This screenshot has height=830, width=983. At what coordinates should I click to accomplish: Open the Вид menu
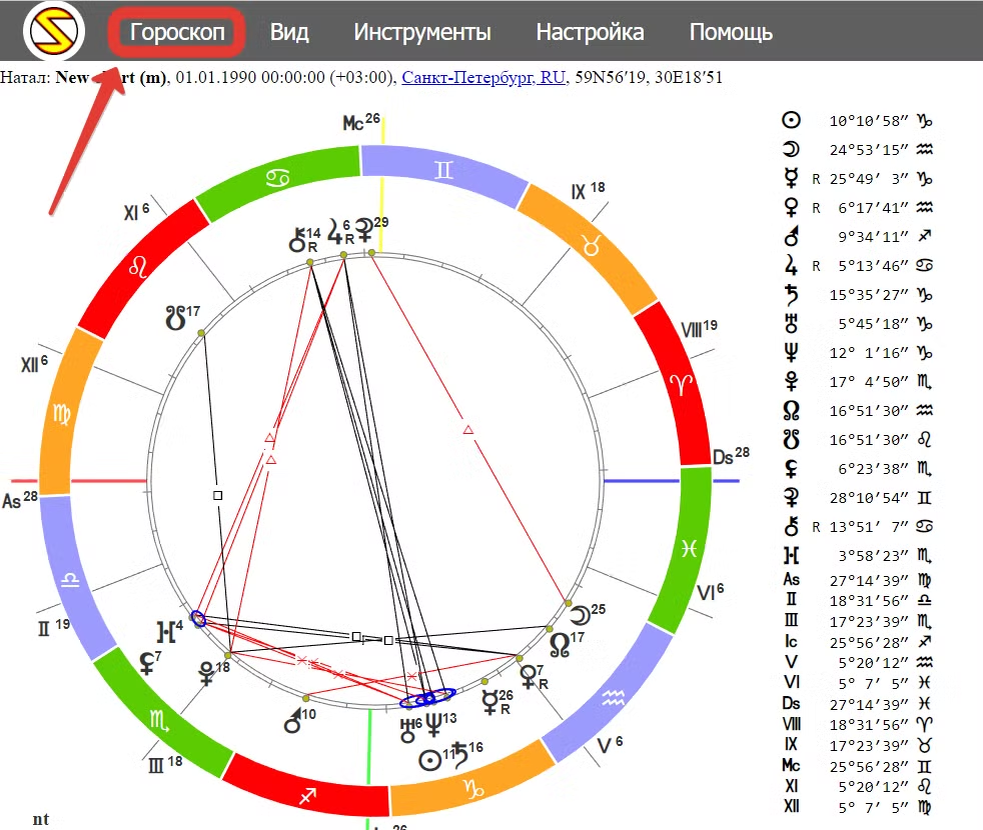coord(289,32)
